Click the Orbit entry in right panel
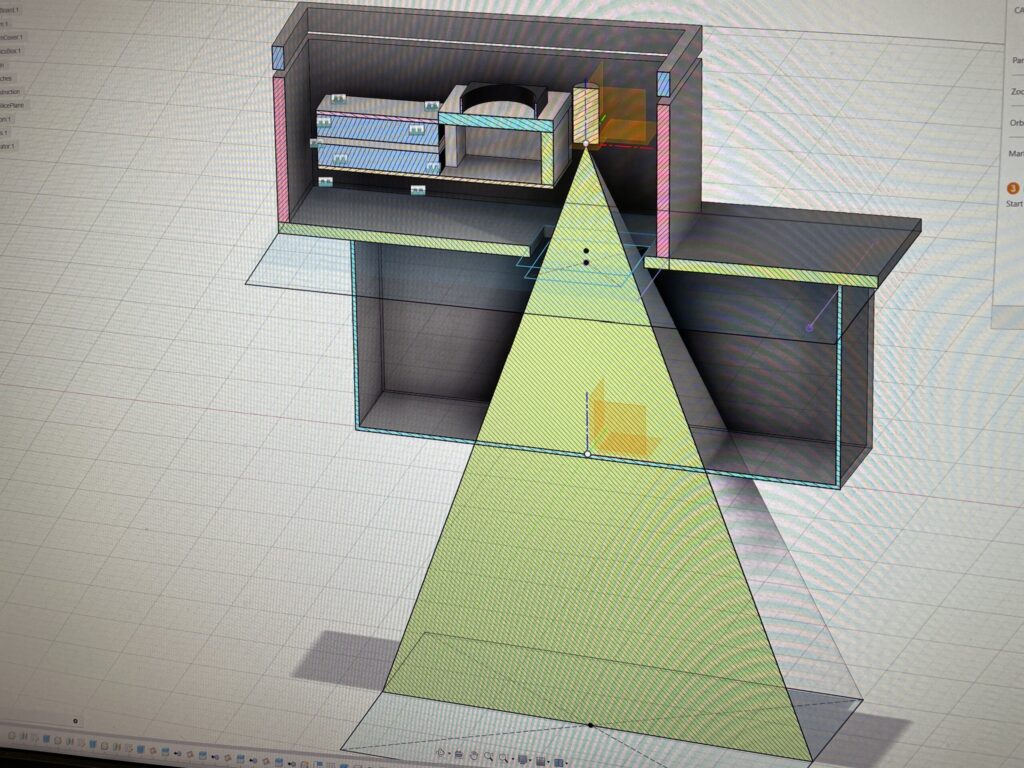 pyautogui.click(x=1016, y=123)
